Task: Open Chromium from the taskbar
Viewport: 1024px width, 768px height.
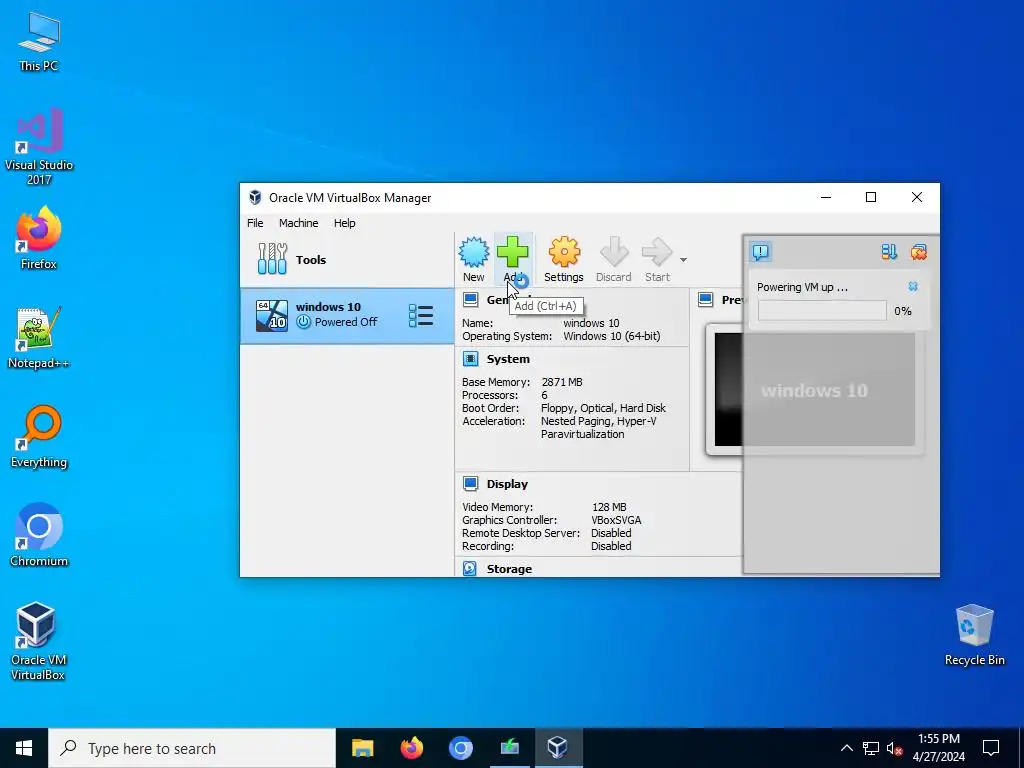Action: (460, 748)
